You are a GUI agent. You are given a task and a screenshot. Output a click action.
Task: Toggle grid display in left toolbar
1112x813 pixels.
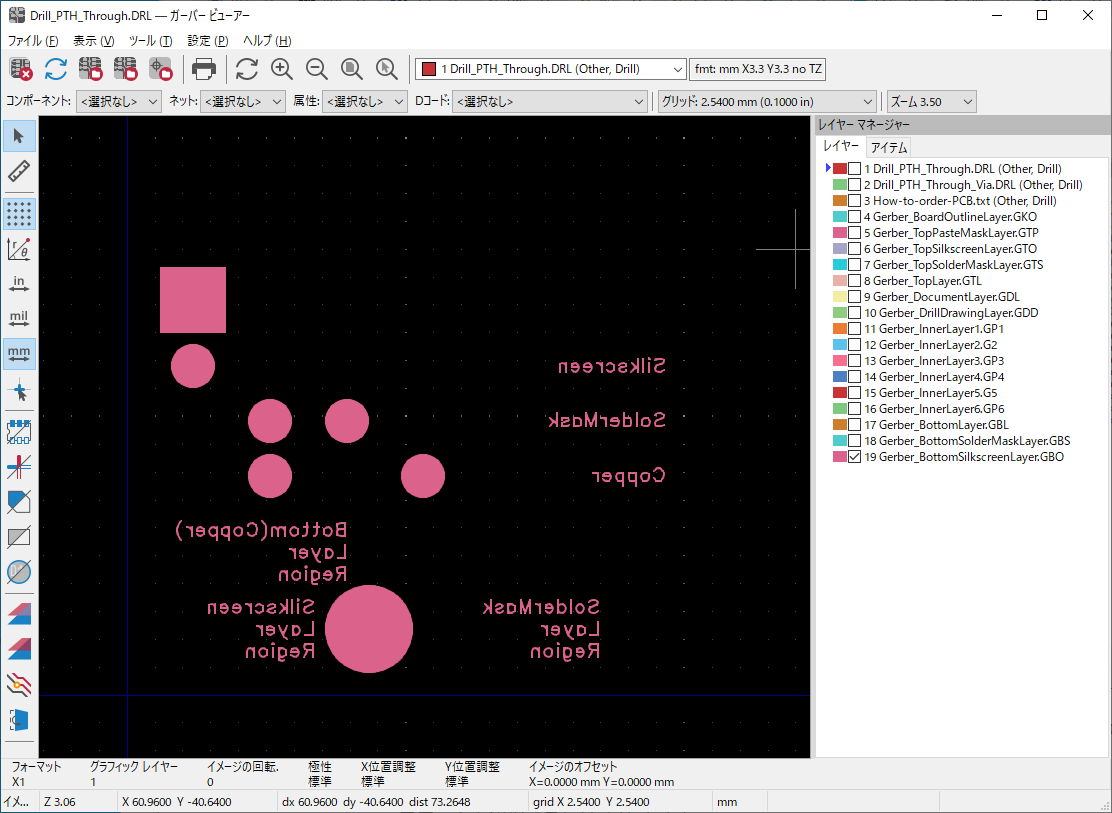pyautogui.click(x=19, y=214)
